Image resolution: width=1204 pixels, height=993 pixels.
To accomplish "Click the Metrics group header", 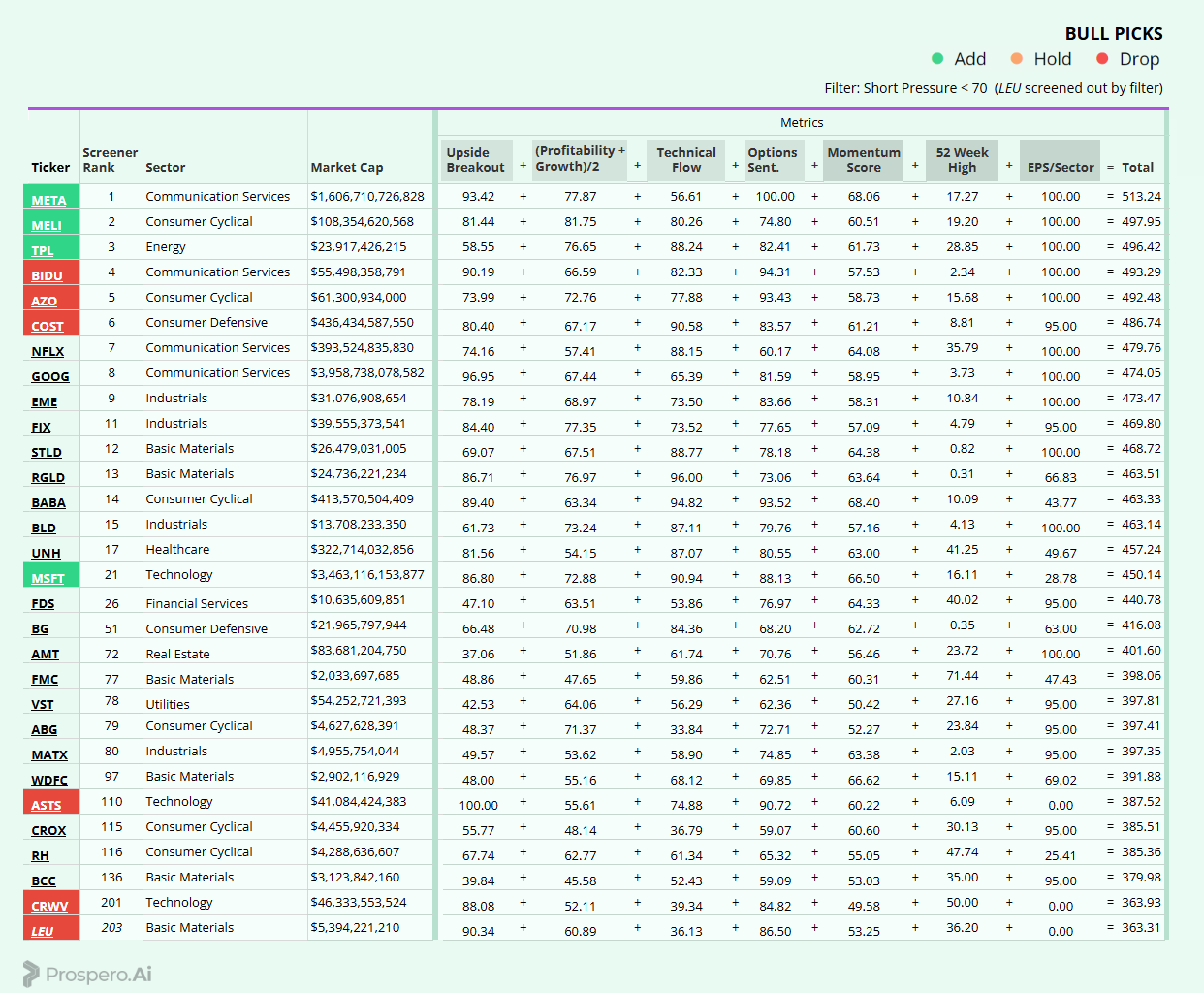I will [802, 122].
